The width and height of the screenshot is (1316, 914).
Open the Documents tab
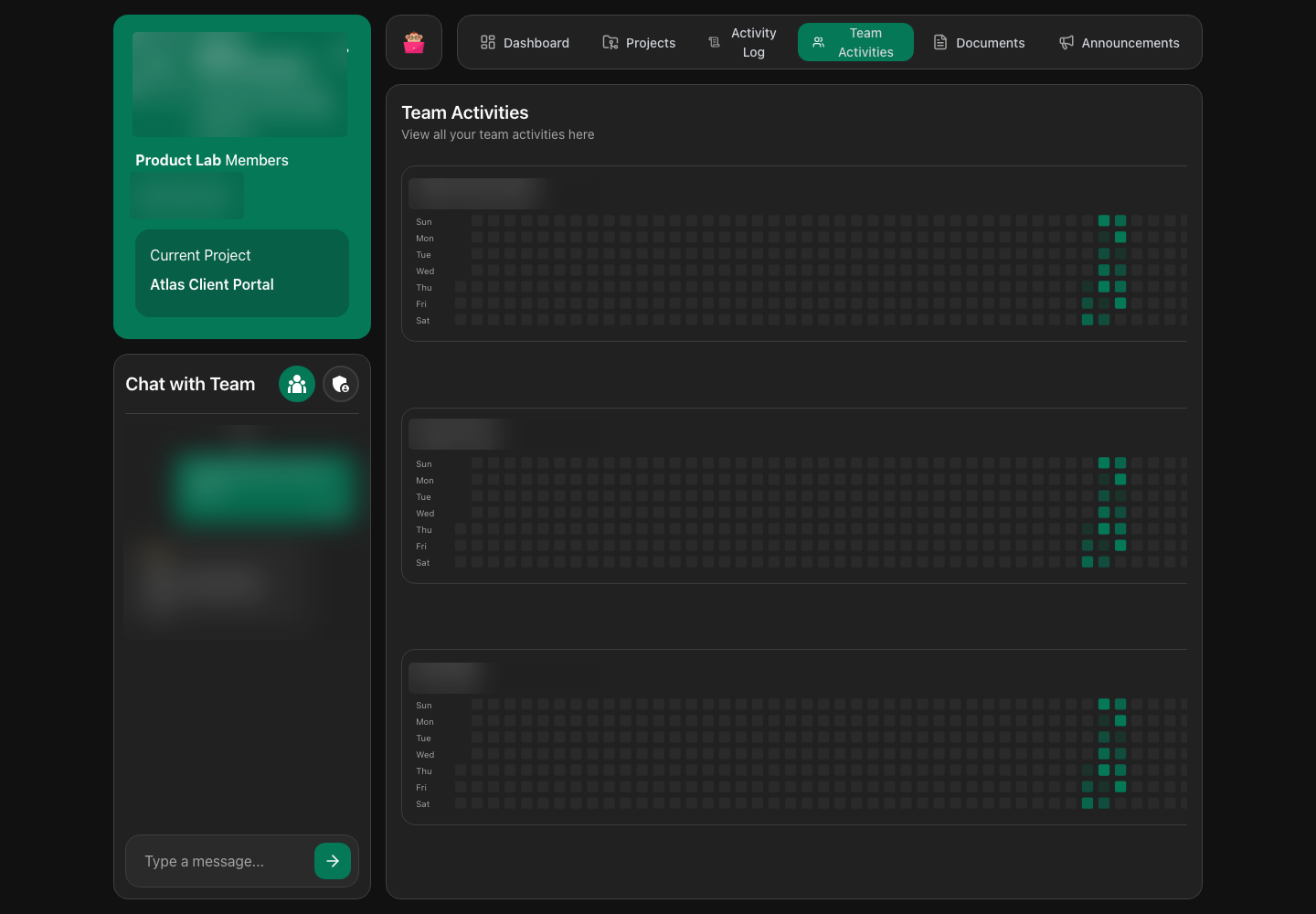coord(979,42)
